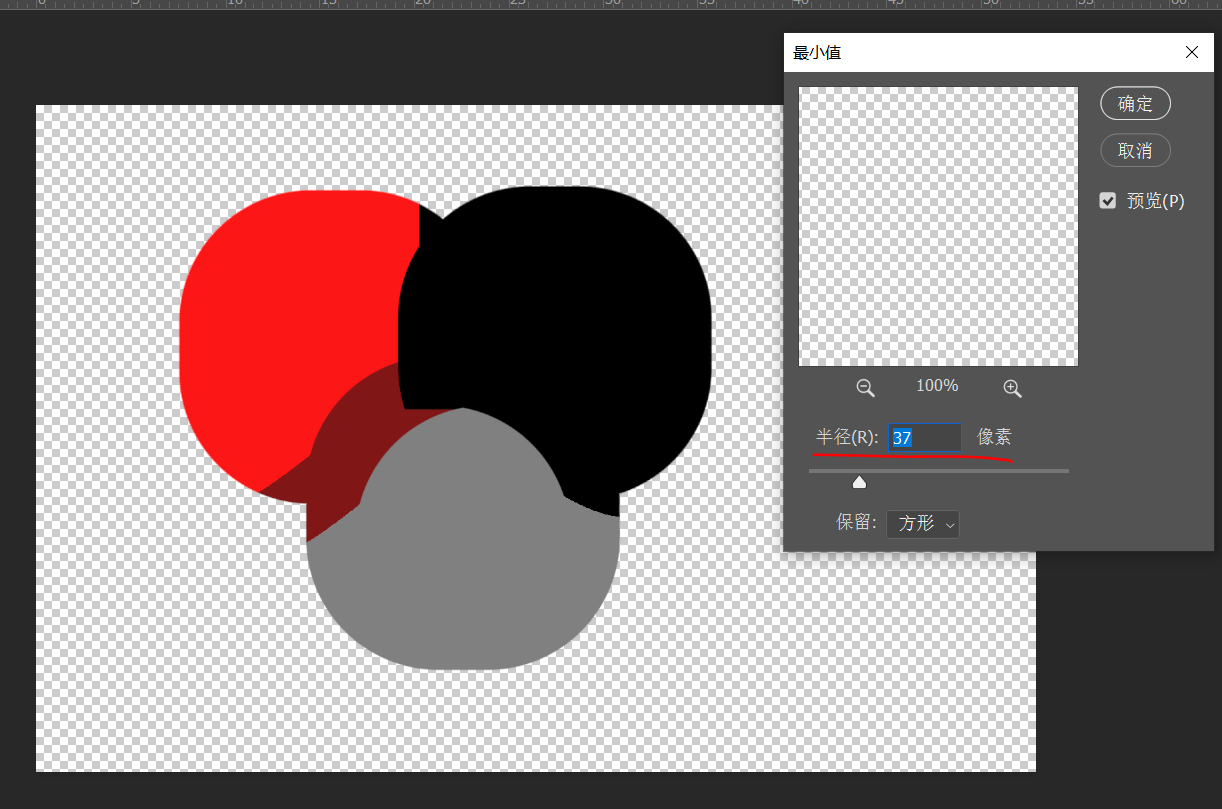Click the radius slider track right end
Image resolution: width=1222 pixels, height=809 pixels.
1064,470
